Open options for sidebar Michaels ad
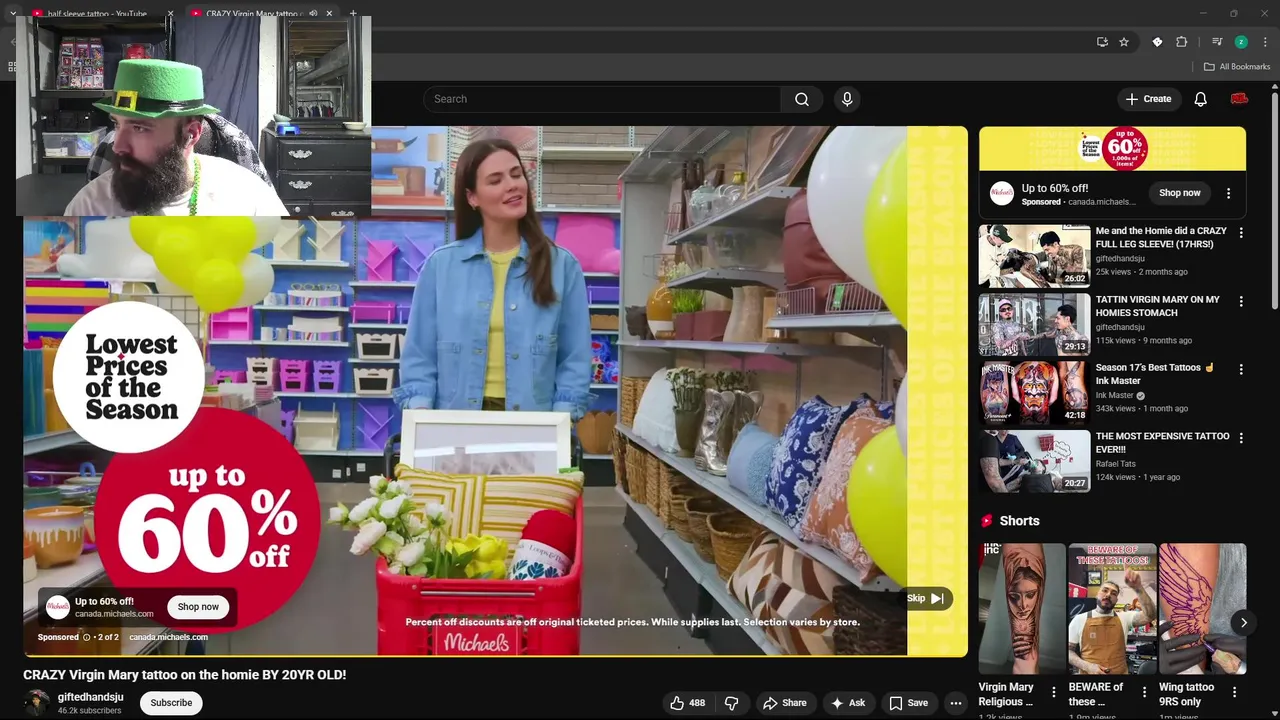Image resolution: width=1280 pixels, height=720 pixels. (1228, 193)
